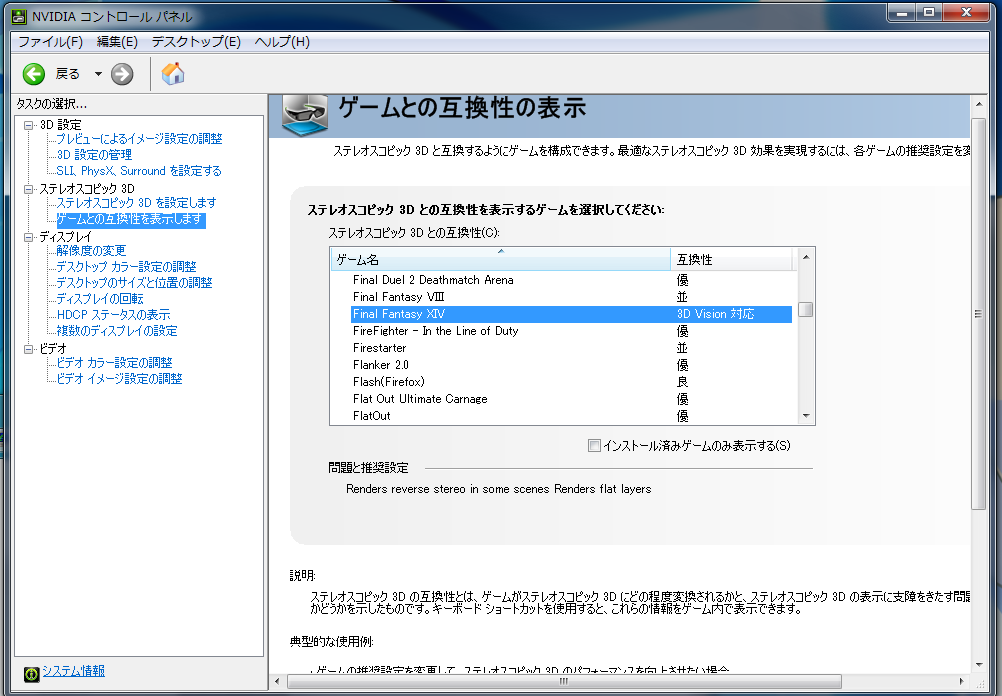Open 複数のディスプレイの設定 link

117,330
